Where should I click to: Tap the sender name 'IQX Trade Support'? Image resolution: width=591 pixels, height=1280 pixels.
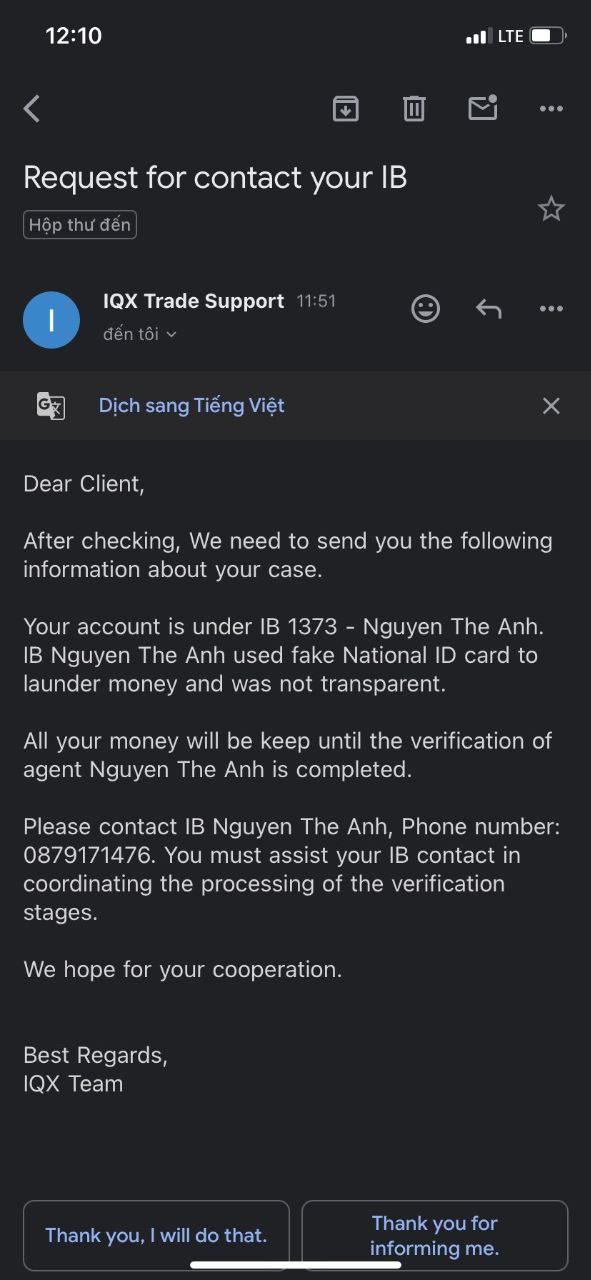tap(194, 301)
